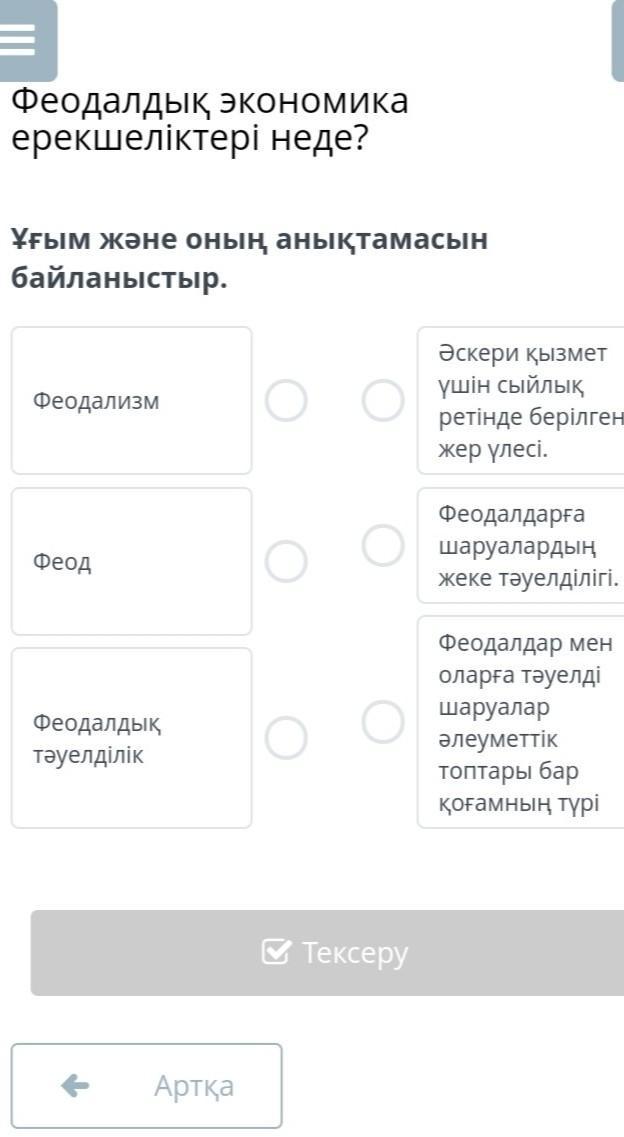Select the radio circle next to Феодализм

(286, 401)
